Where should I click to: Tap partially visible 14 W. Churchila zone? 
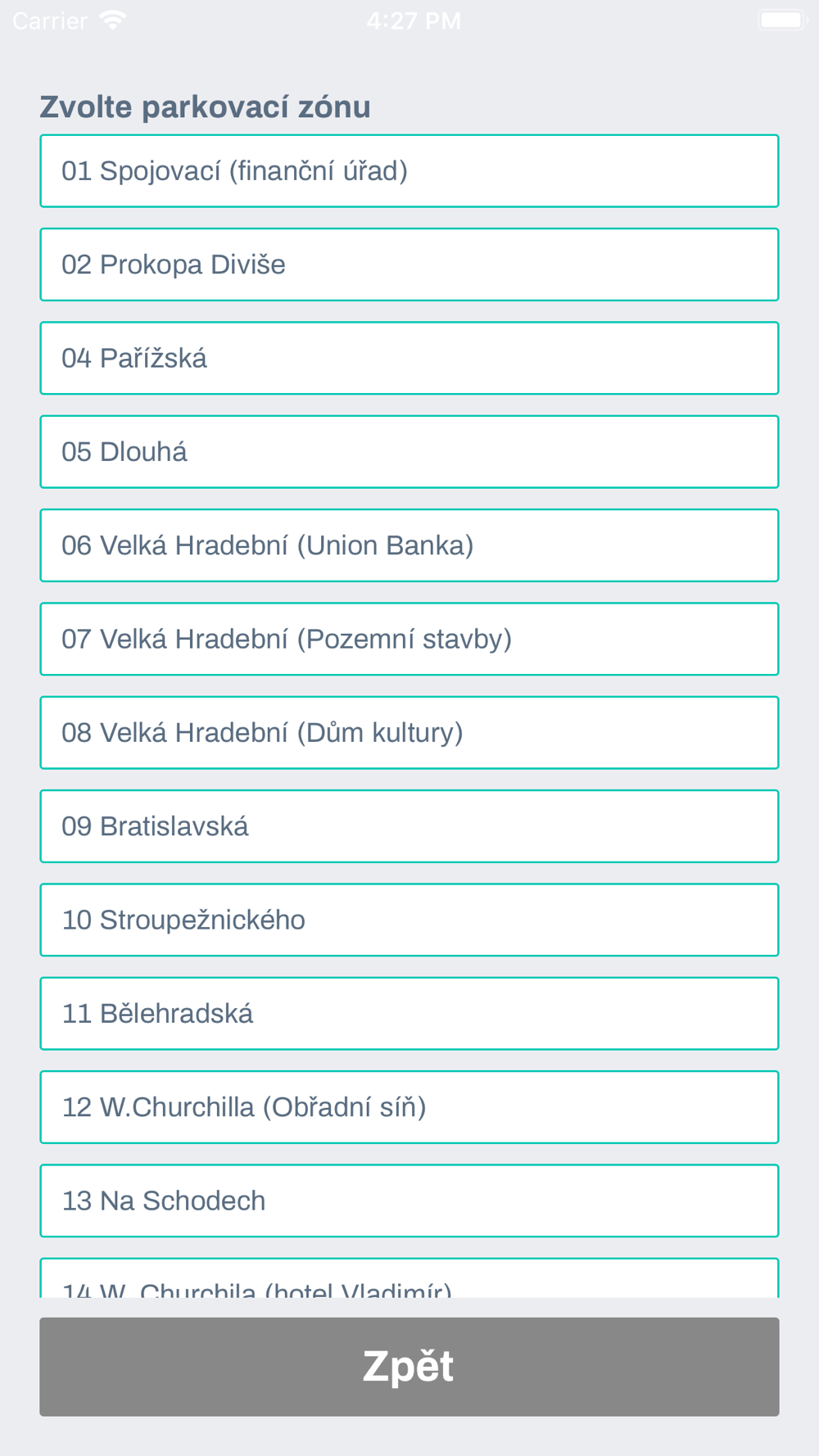coord(409,1278)
